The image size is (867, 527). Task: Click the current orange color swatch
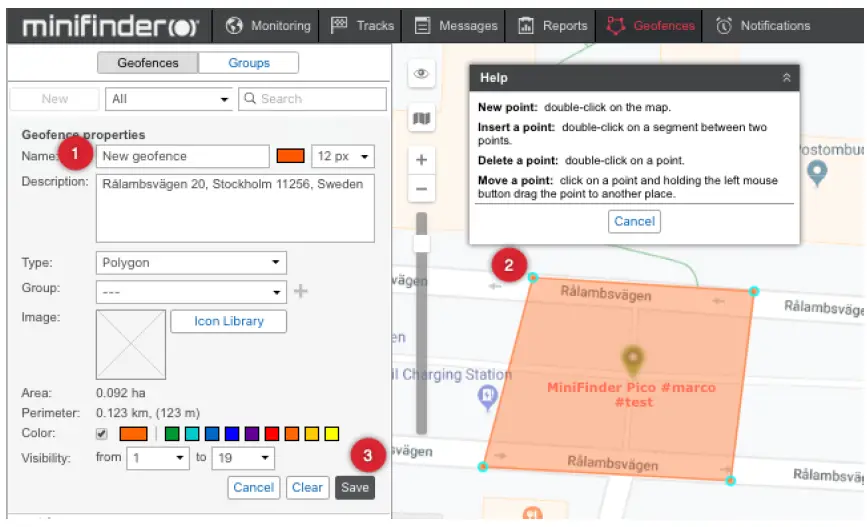click(133, 434)
